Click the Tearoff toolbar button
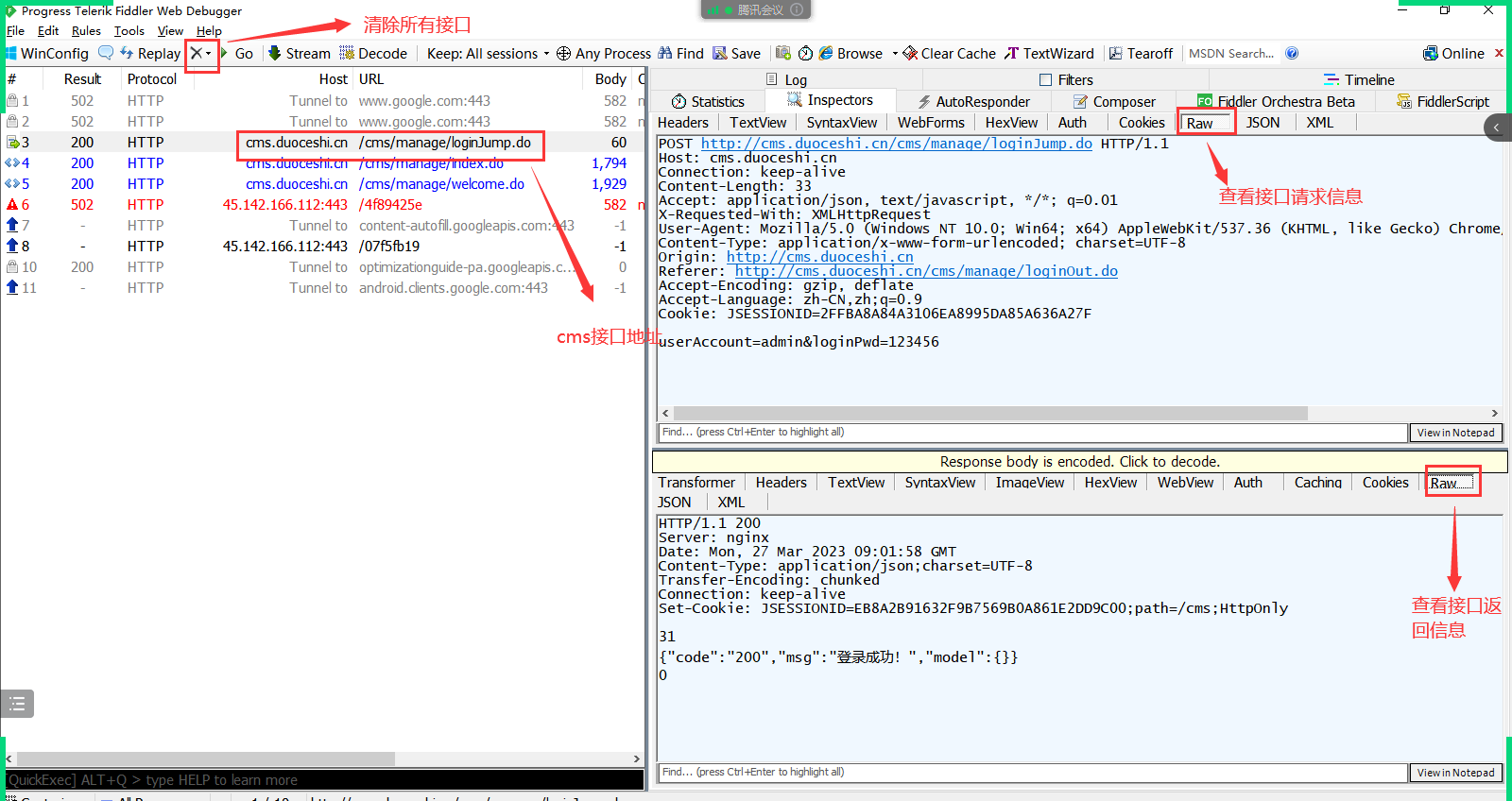Image resolution: width=1512 pixels, height=801 pixels. (1141, 54)
